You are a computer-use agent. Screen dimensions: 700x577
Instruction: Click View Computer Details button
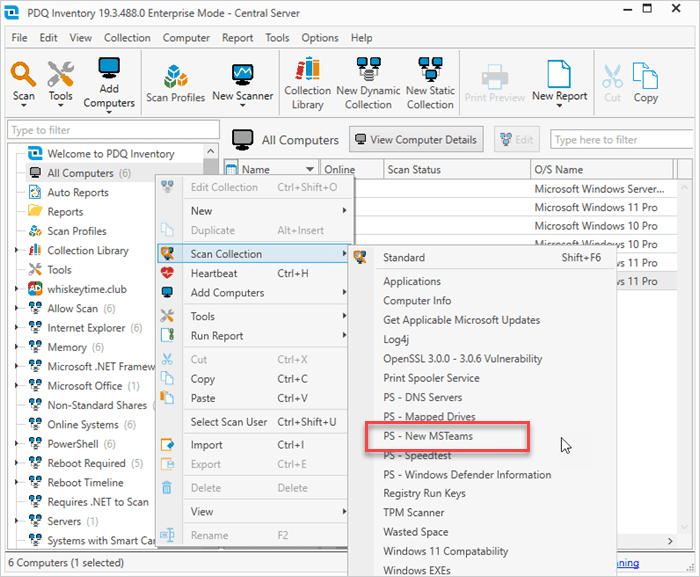pos(416,140)
